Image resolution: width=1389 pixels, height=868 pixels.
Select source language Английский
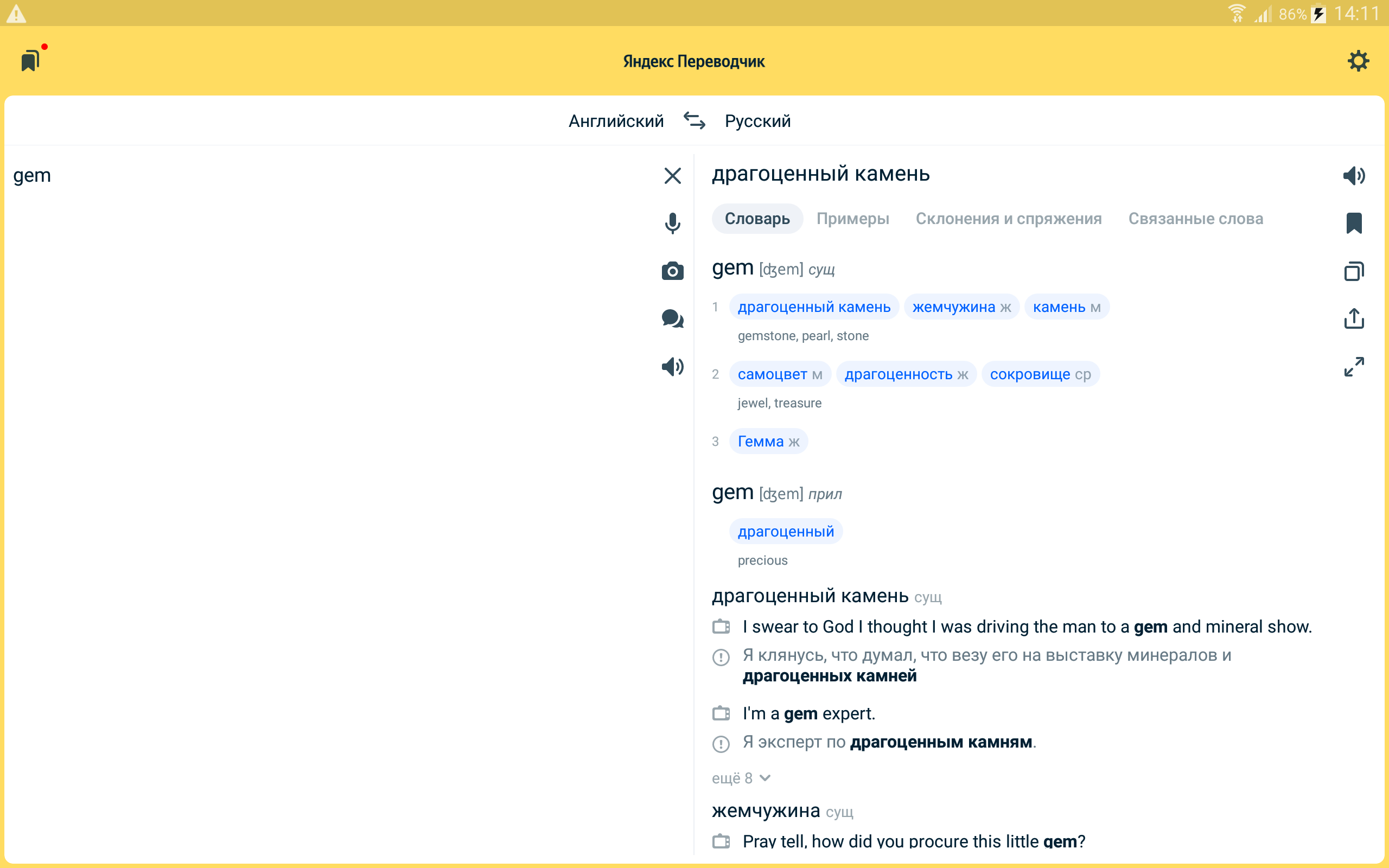[616, 121]
